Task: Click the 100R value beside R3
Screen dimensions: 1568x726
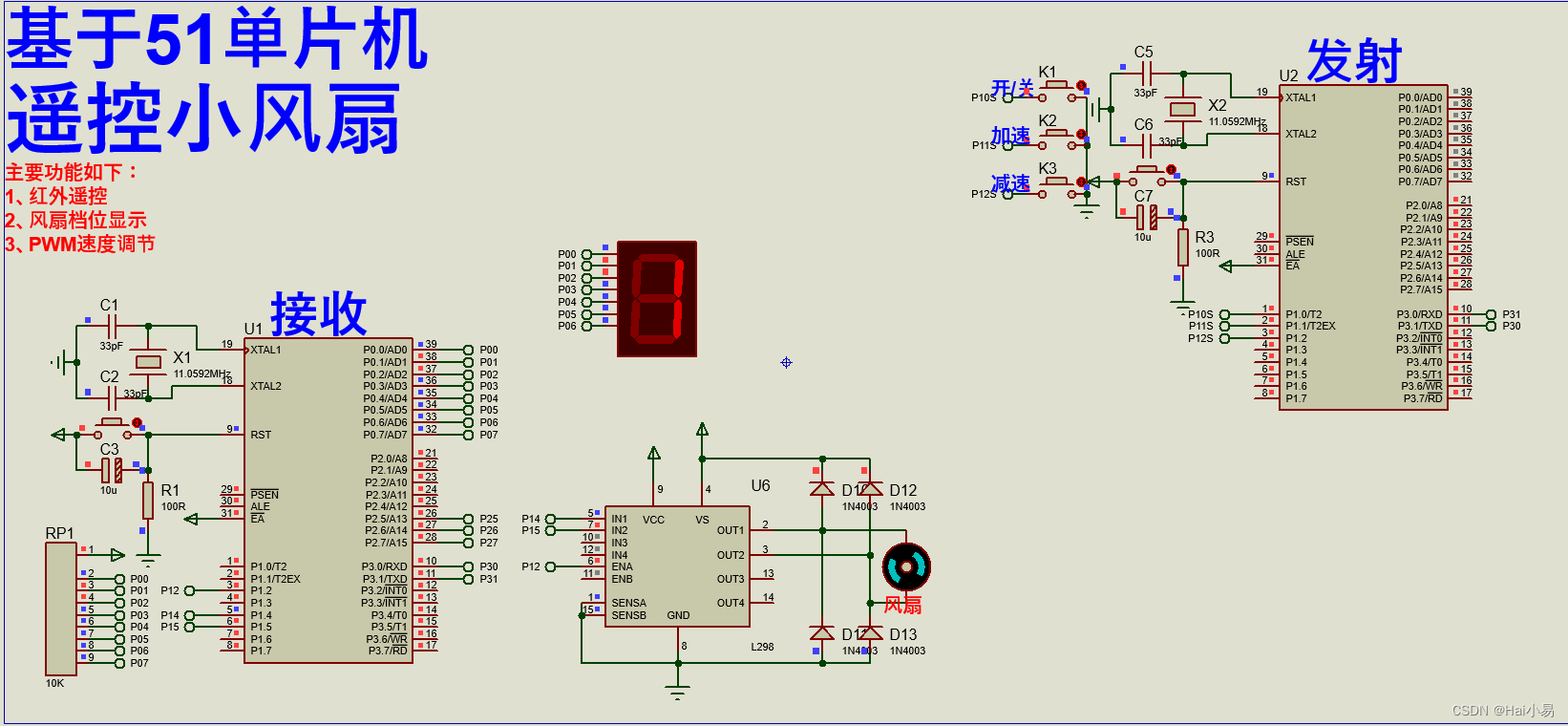Action: coord(1207,253)
